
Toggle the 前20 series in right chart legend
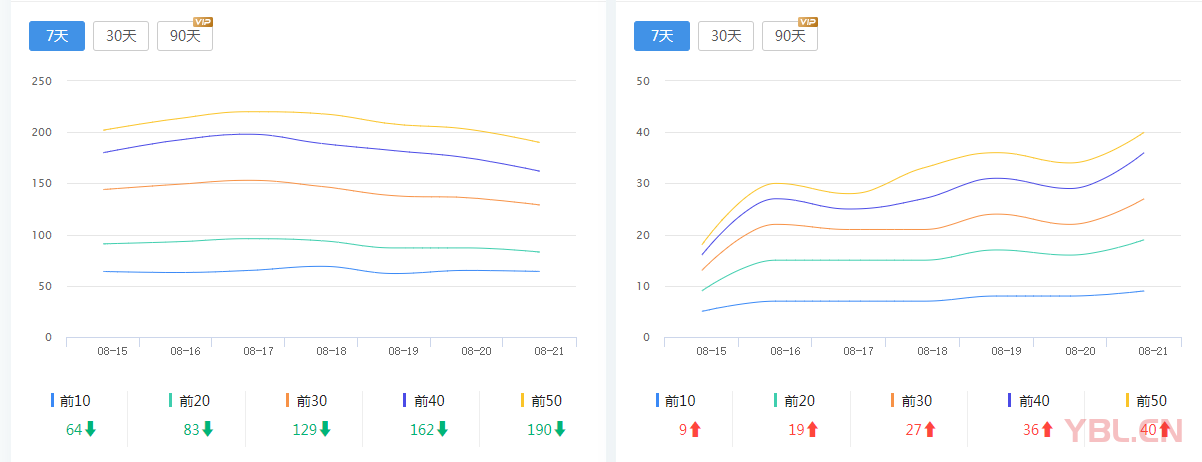pyautogui.click(x=795, y=401)
